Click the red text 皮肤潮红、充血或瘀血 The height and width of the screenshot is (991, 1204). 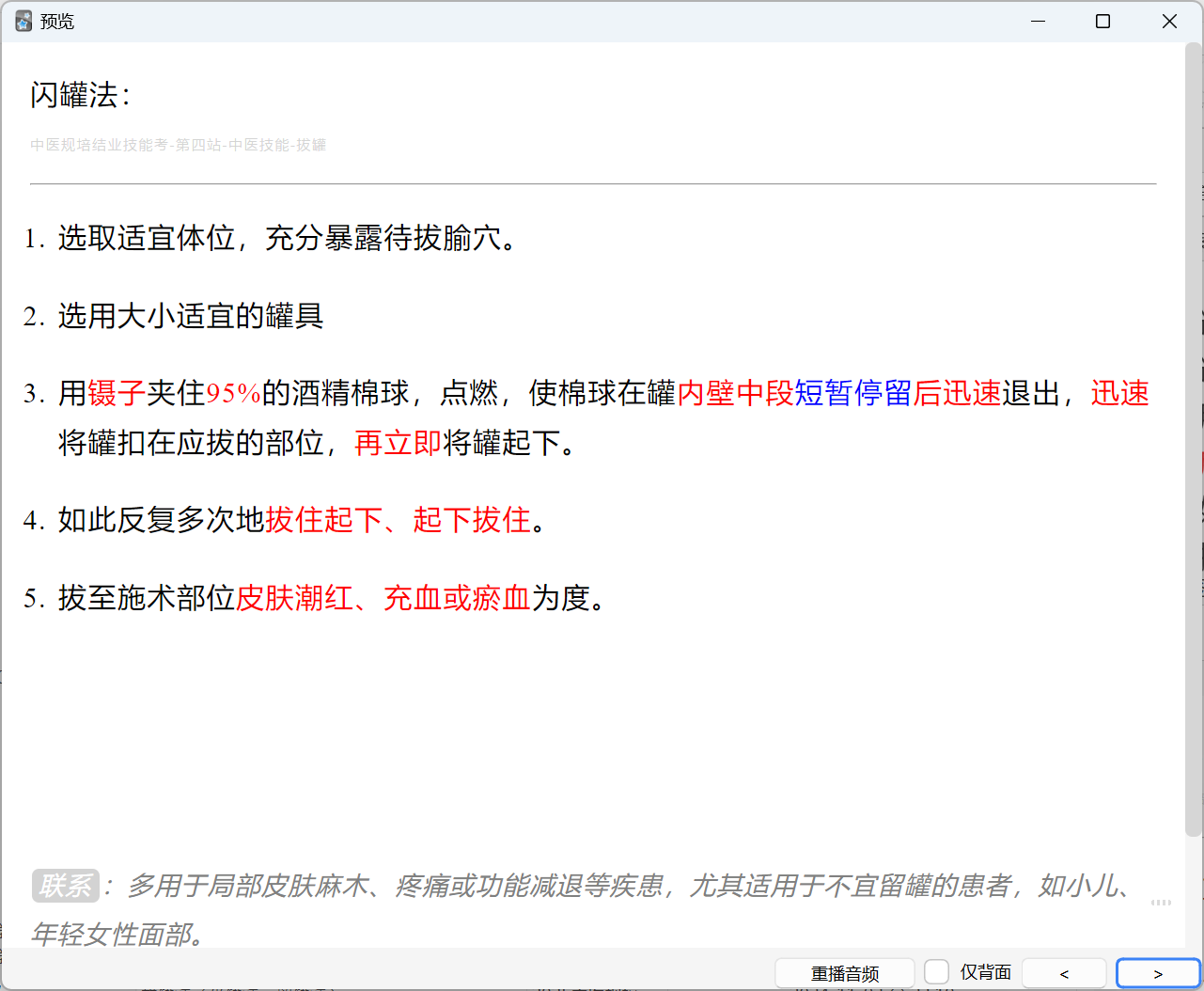[383, 598]
